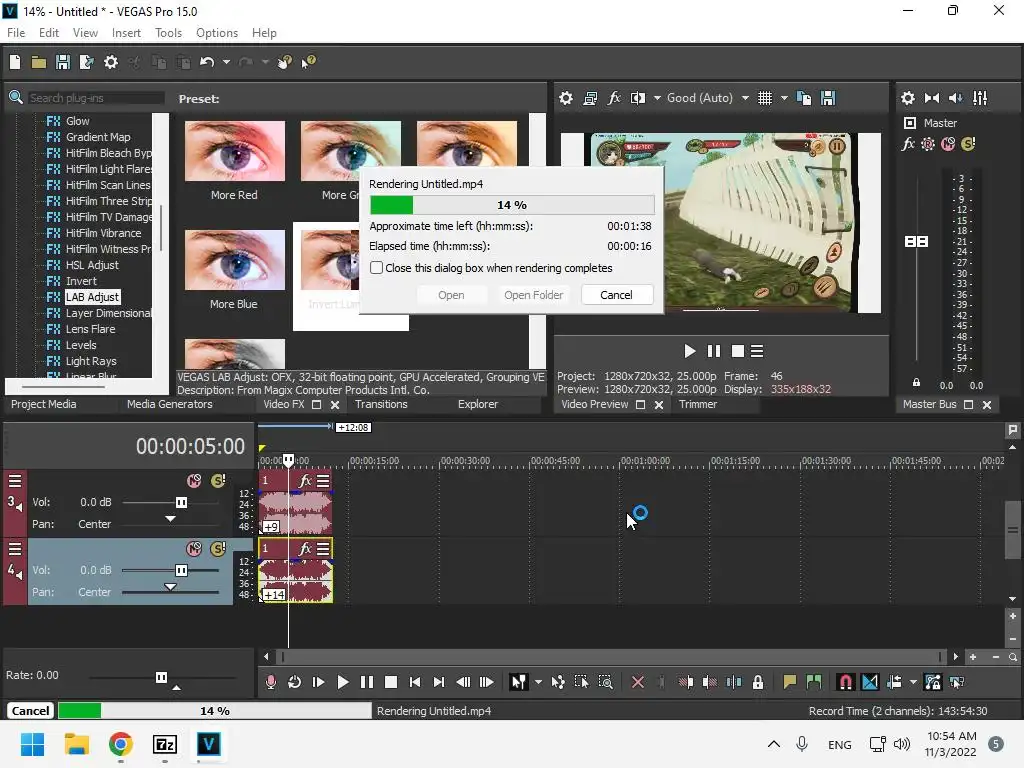This screenshot has height=768, width=1024.
Task: Click the Open project folder icon
Action: click(39, 62)
